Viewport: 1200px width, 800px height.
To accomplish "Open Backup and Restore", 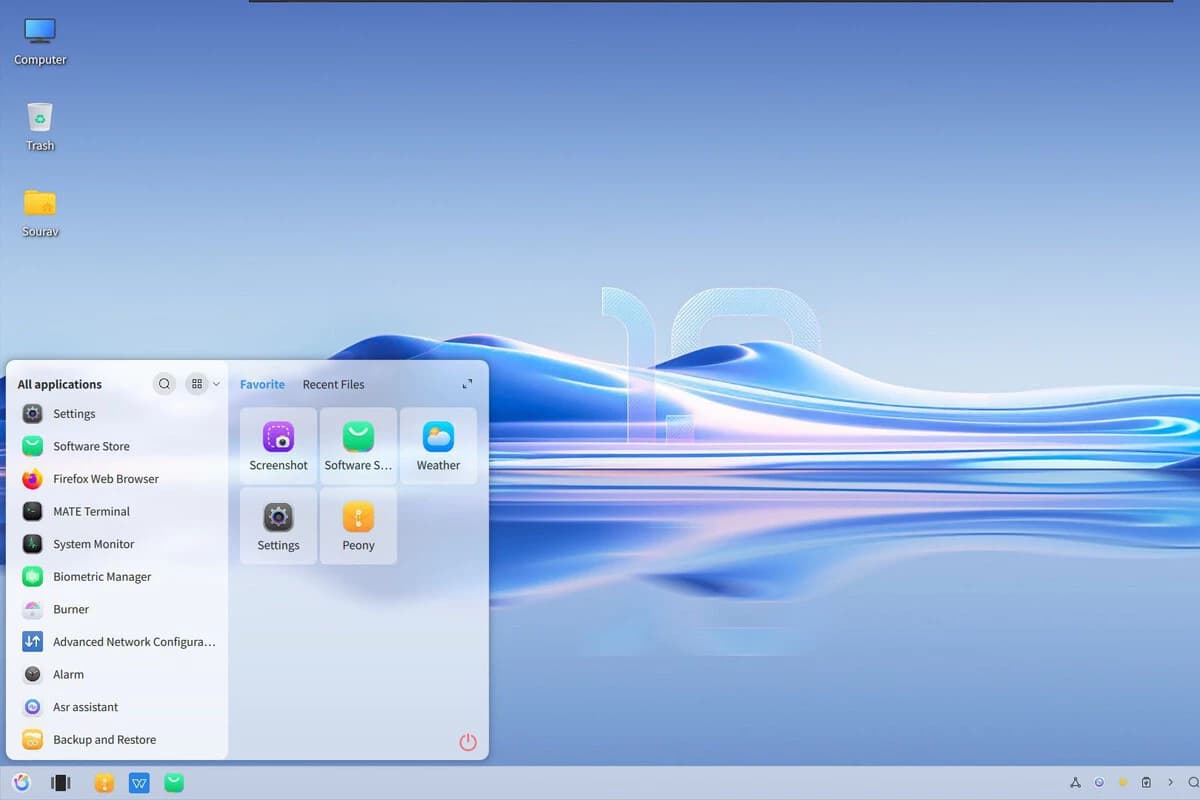I will [118, 740].
